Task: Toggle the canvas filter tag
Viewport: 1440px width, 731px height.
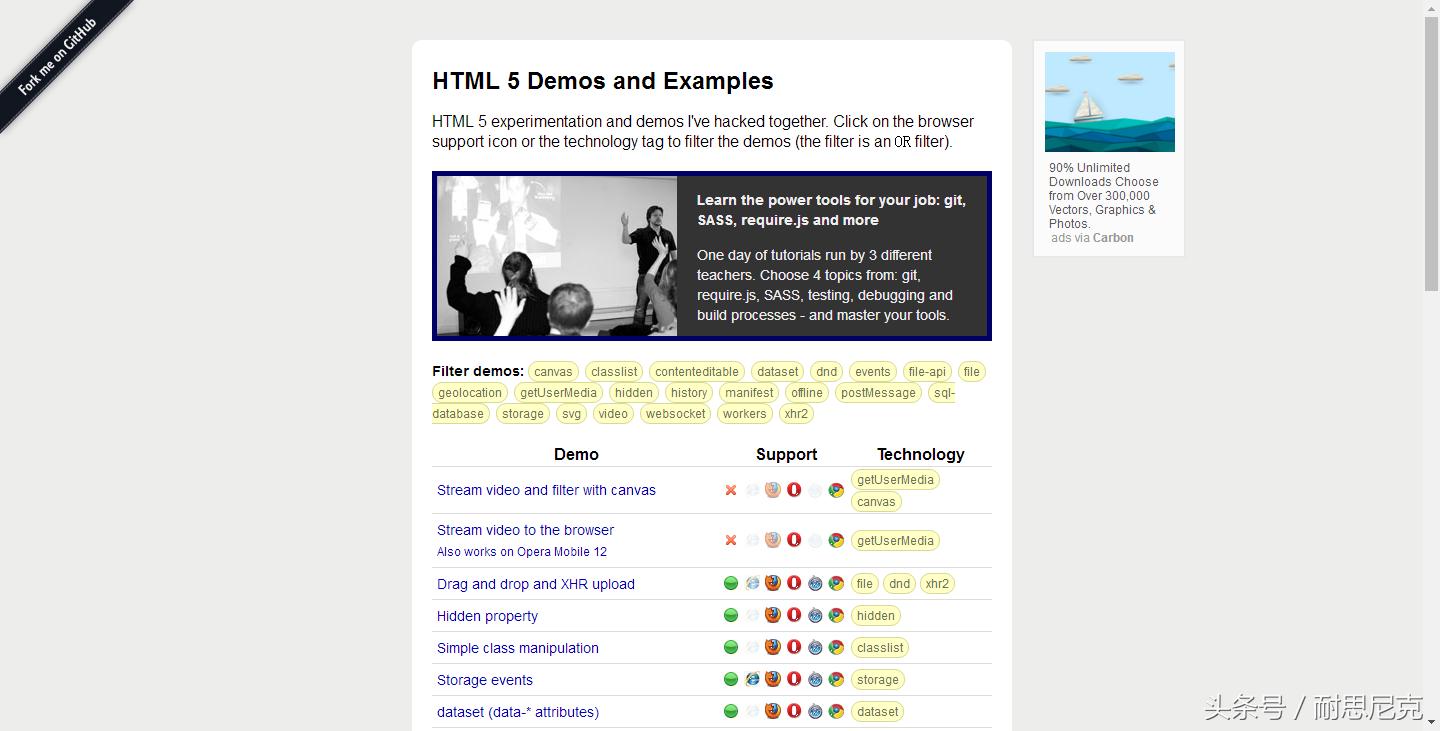Action: tap(553, 371)
